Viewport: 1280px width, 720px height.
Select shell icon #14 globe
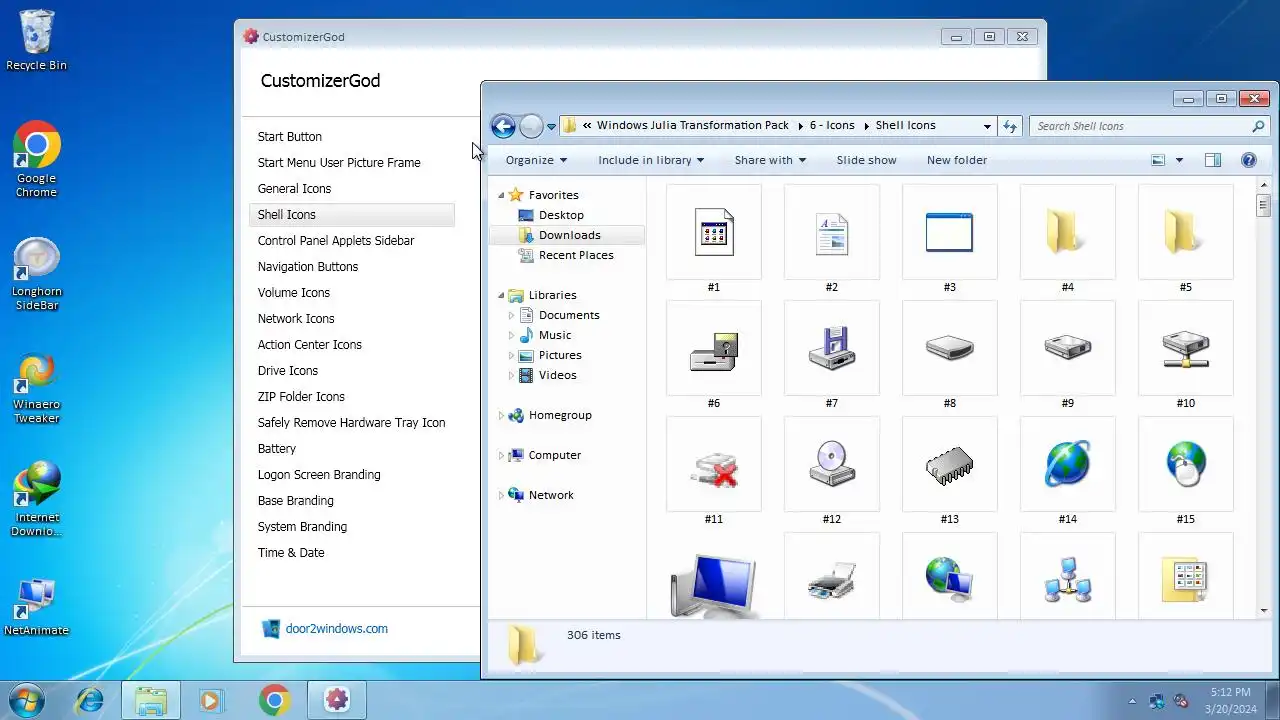[1068, 464]
